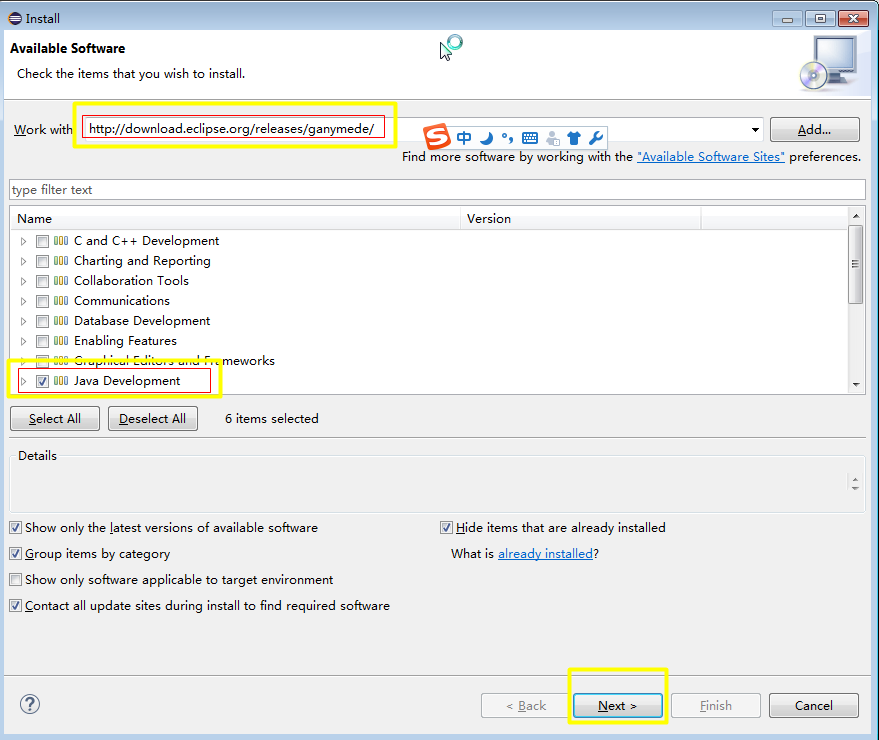The height and width of the screenshot is (740, 879).
Task: Expand the Communications node
Action: (x=23, y=302)
